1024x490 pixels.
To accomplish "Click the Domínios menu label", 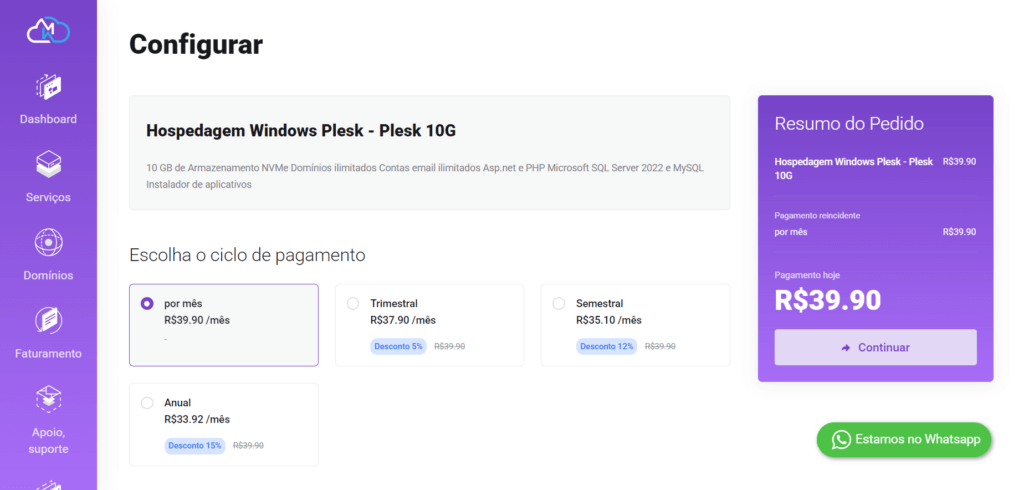I will click(48, 275).
